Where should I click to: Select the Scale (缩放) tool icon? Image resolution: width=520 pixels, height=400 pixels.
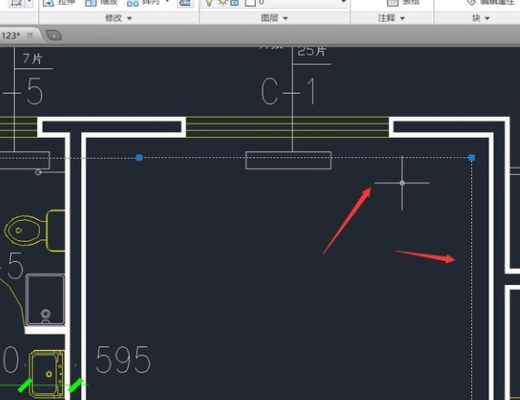pyautogui.click(x=91, y=3)
